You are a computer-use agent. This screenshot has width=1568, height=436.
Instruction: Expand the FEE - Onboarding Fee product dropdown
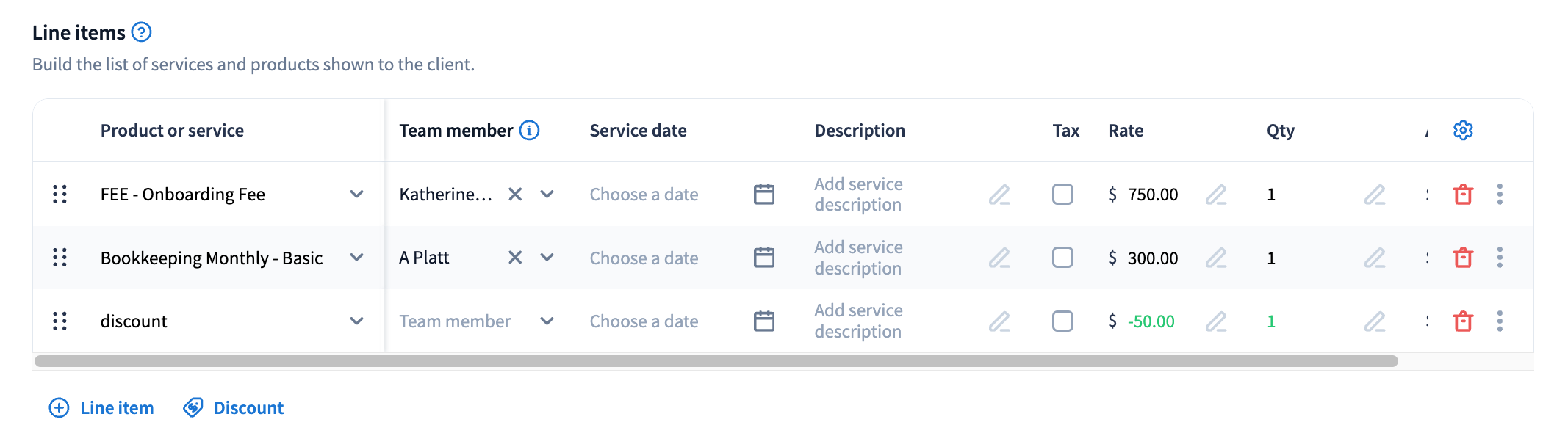pos(356,195)
